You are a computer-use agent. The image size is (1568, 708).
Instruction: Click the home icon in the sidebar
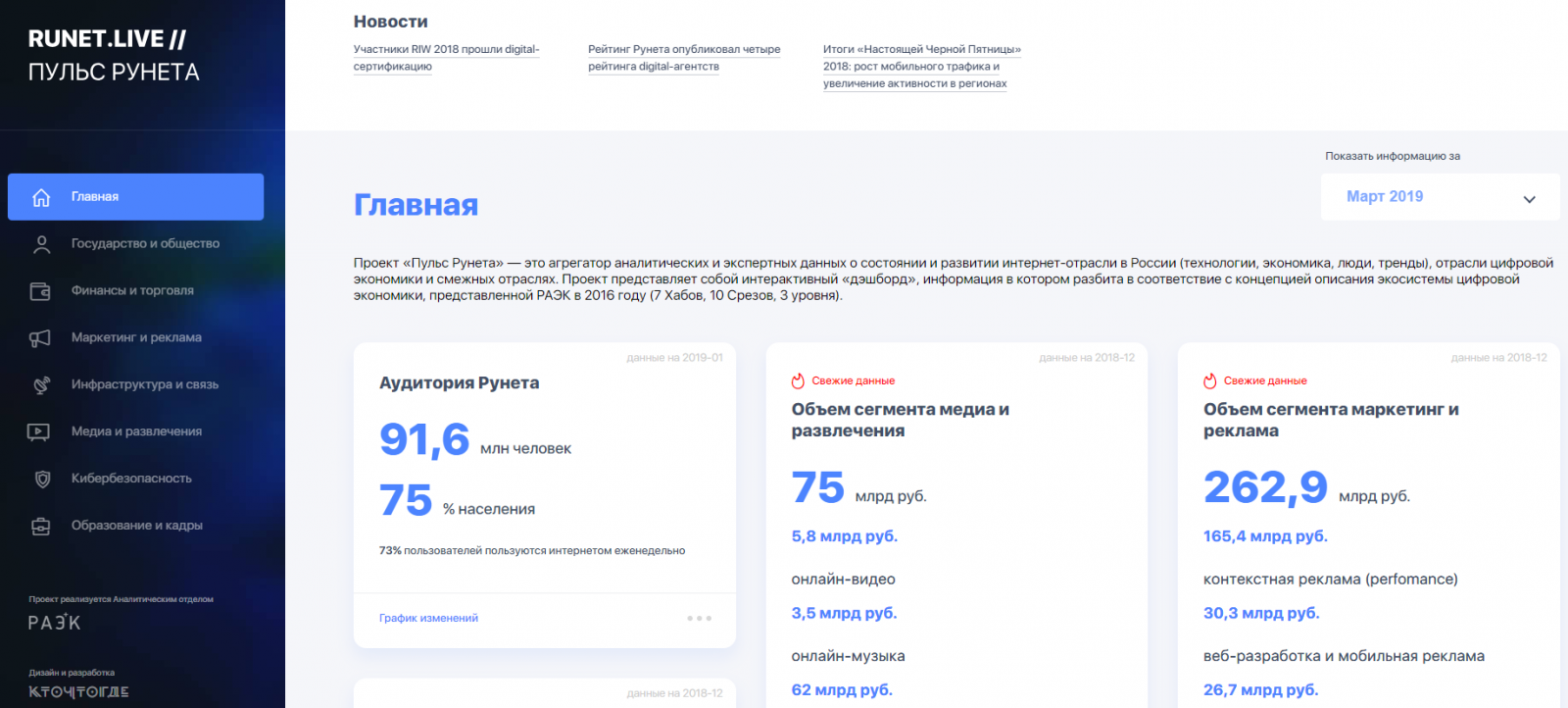tap(41, 197)
